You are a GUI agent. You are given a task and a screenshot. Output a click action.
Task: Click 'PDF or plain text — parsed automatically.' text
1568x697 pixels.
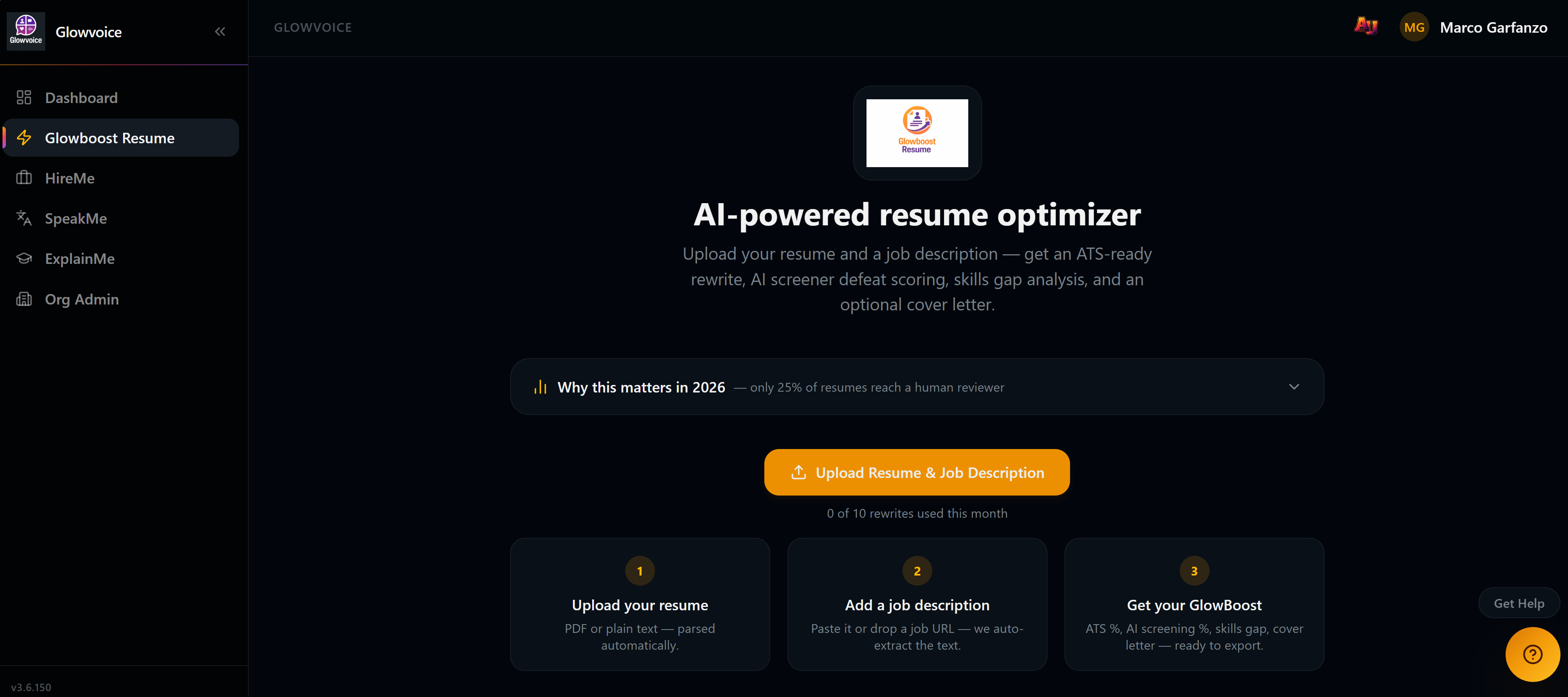click(640, 637)
